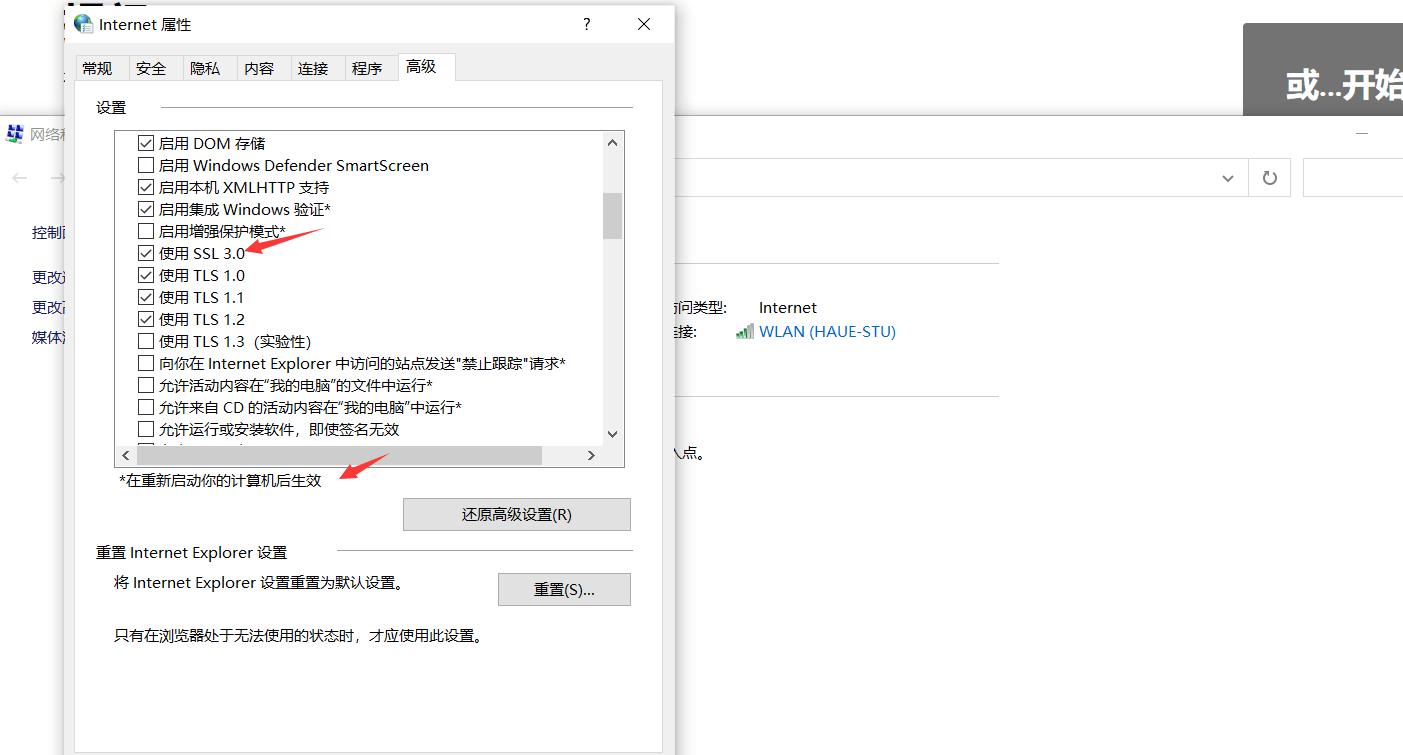Click the 重置(S) button
This screenshot has width=1403, height=755.
coord(564,589)
